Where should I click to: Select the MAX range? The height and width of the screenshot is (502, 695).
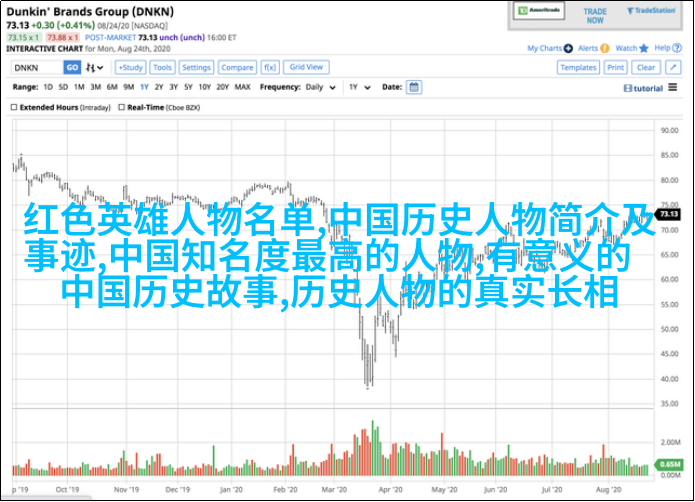(x=242, y=87)
